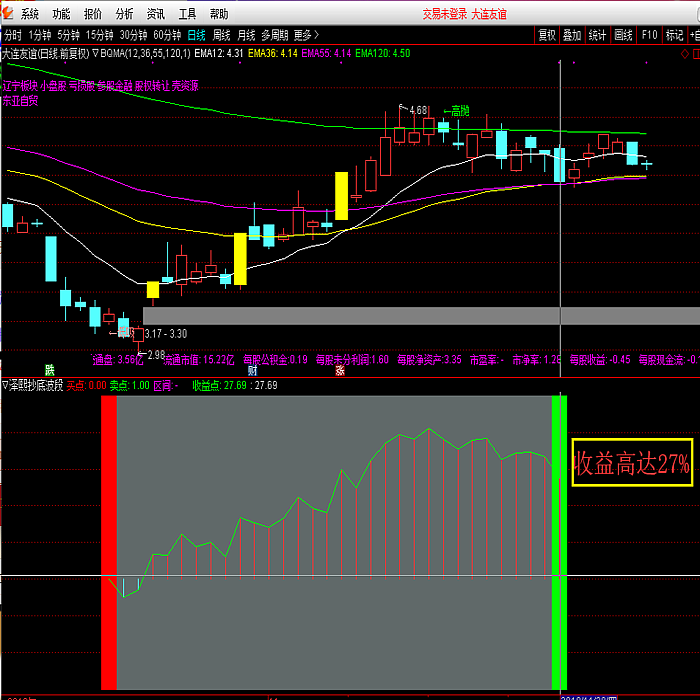Click the gray support zone band on chart
The width and height of the screenshot is (700, 700).
point(421,316)
